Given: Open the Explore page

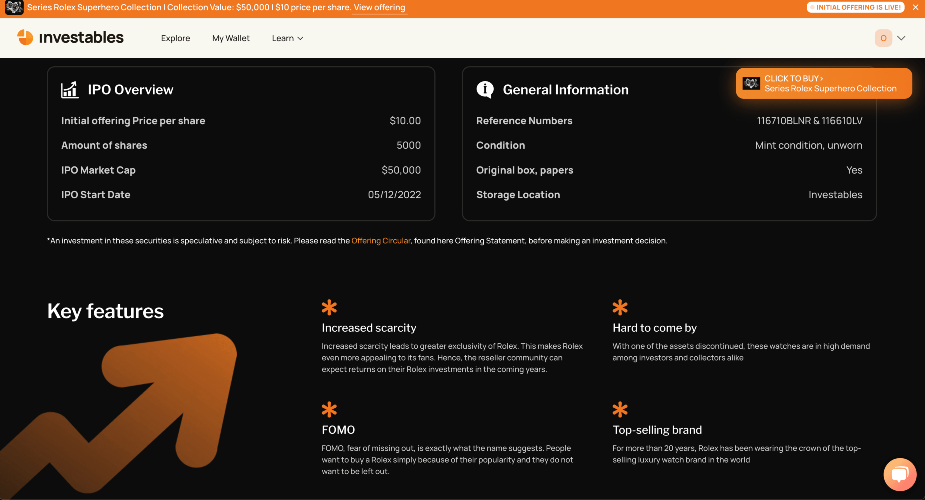Looking at the screenshot, I should pyautogui.click(x=176, y=38).
